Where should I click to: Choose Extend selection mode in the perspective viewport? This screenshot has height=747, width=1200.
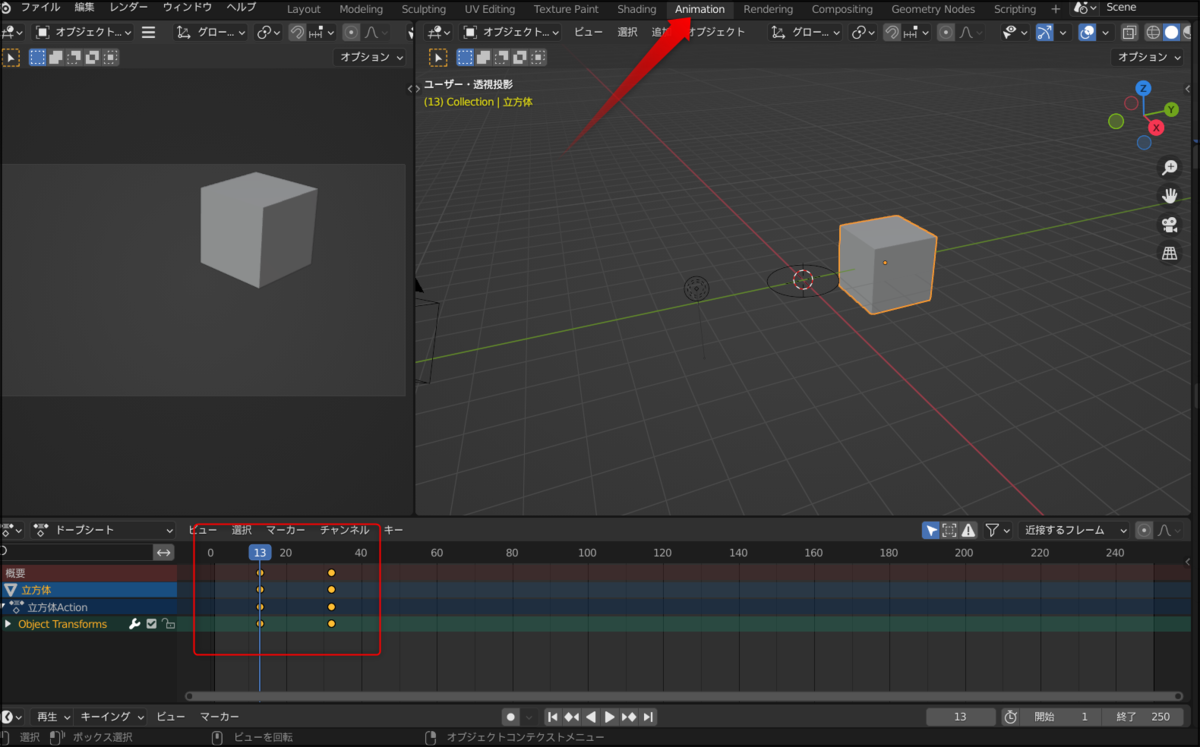[x=483, y=58]
